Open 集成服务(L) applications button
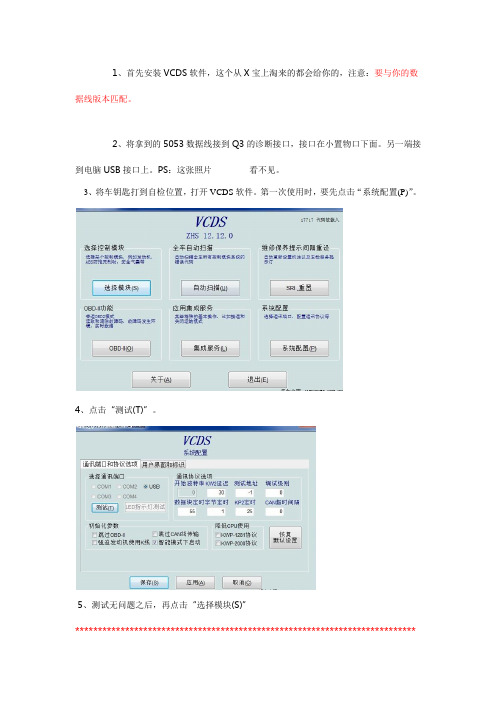The width and height of the screenshot is (496, 702). coord(210,348)
